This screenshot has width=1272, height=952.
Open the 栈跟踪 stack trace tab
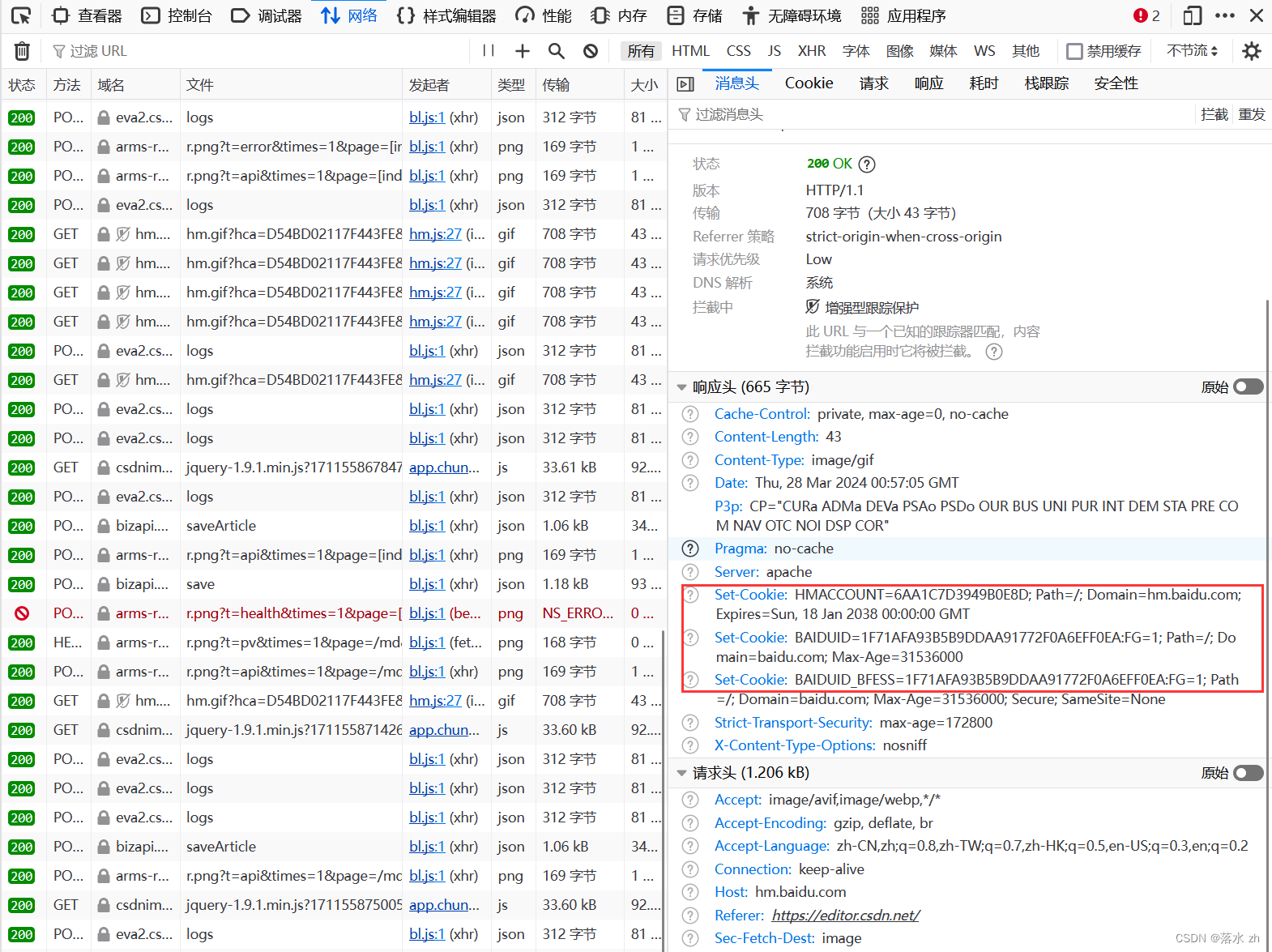[1047, 83]
